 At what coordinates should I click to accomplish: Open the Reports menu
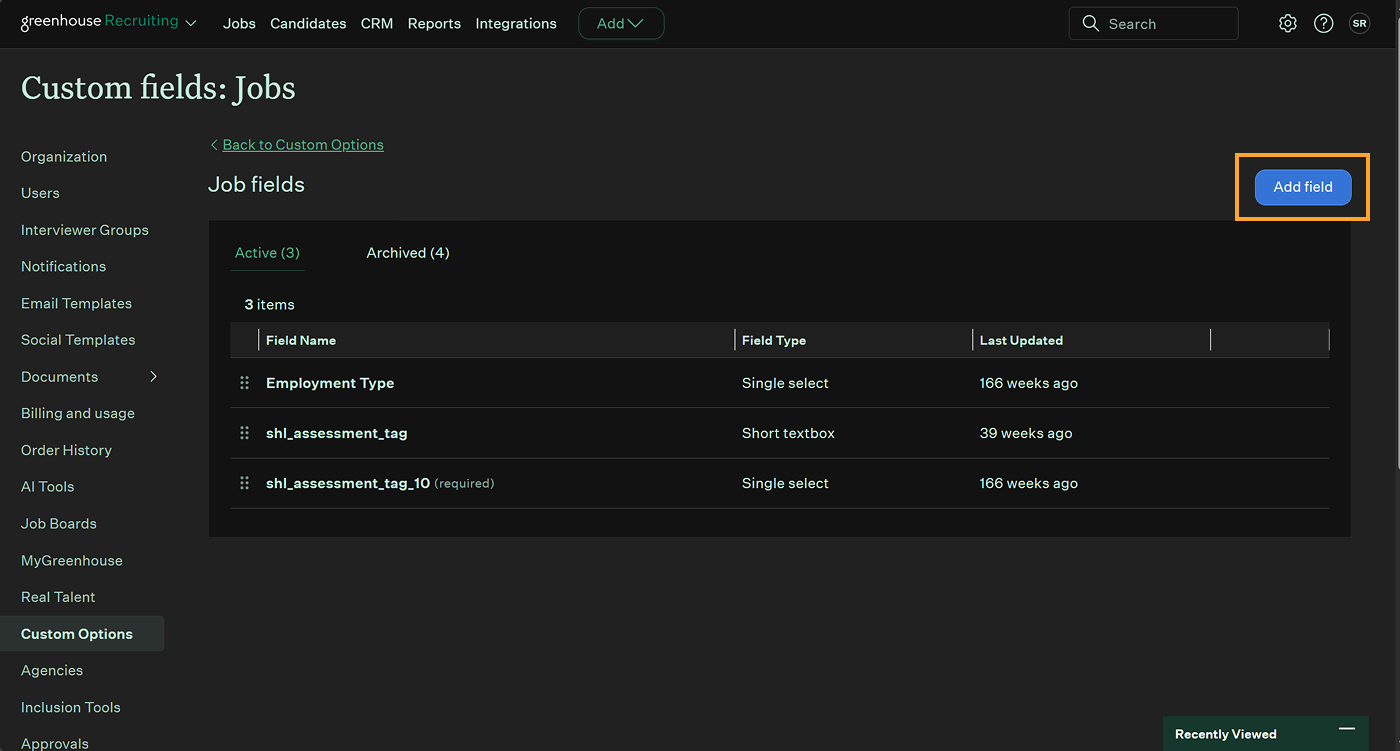click(434, 23)
